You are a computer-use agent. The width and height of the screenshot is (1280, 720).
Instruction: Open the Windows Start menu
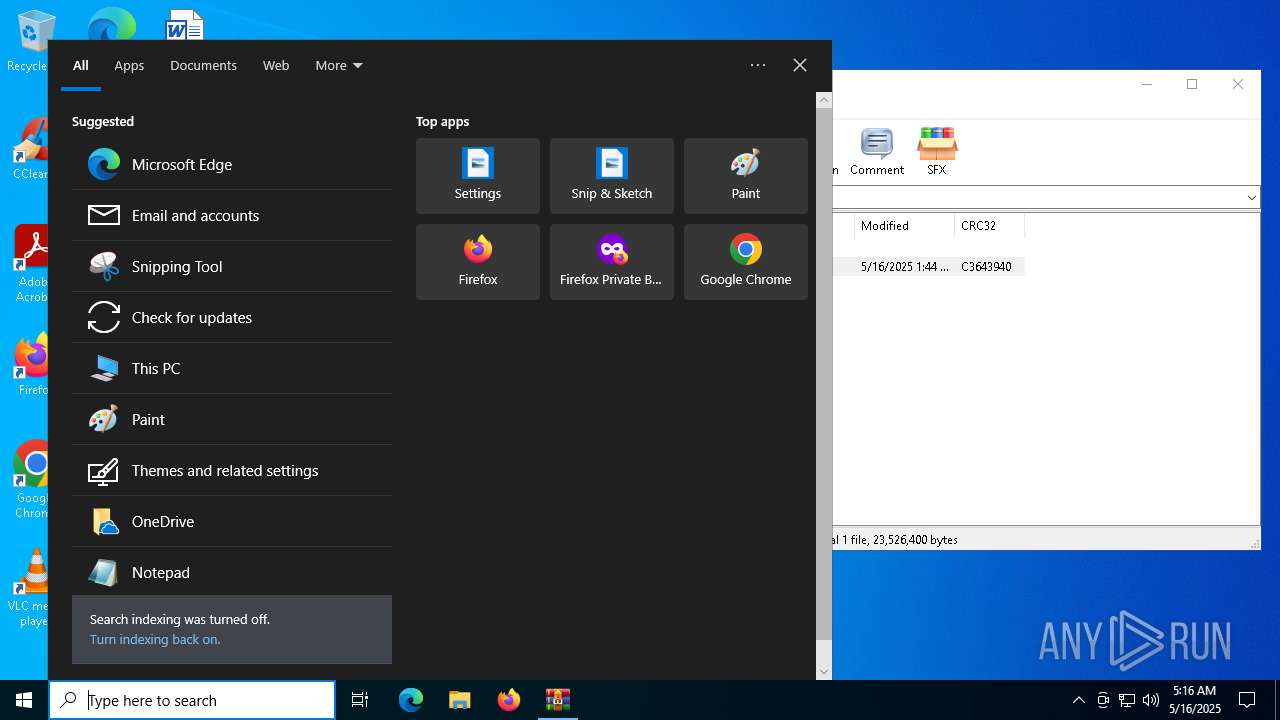24,700
